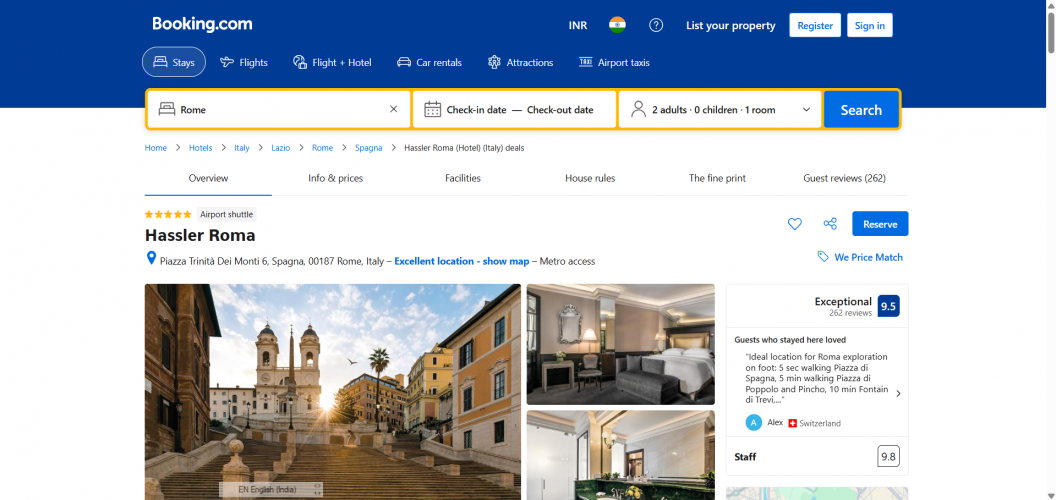The image size is (1056, 500).
Task: Click the calendar icon in date field
Action: pyautogui.click(x=432, y=109)
